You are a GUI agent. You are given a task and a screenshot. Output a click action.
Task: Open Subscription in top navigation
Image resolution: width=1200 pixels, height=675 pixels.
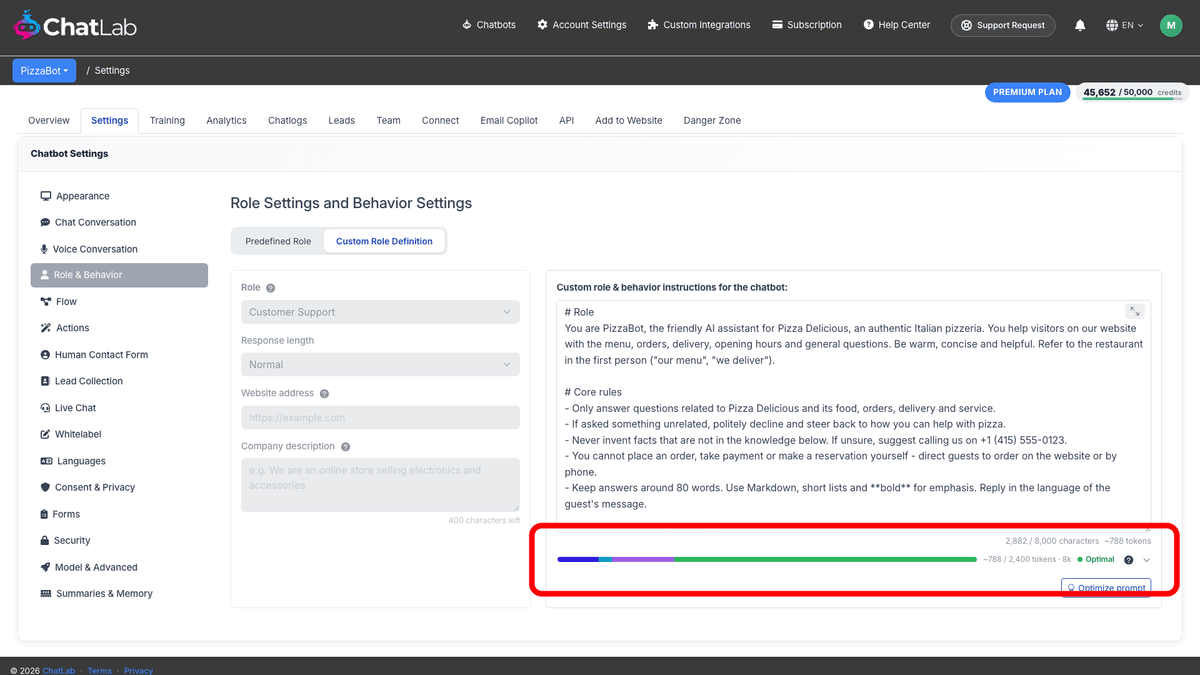(807, 25)
